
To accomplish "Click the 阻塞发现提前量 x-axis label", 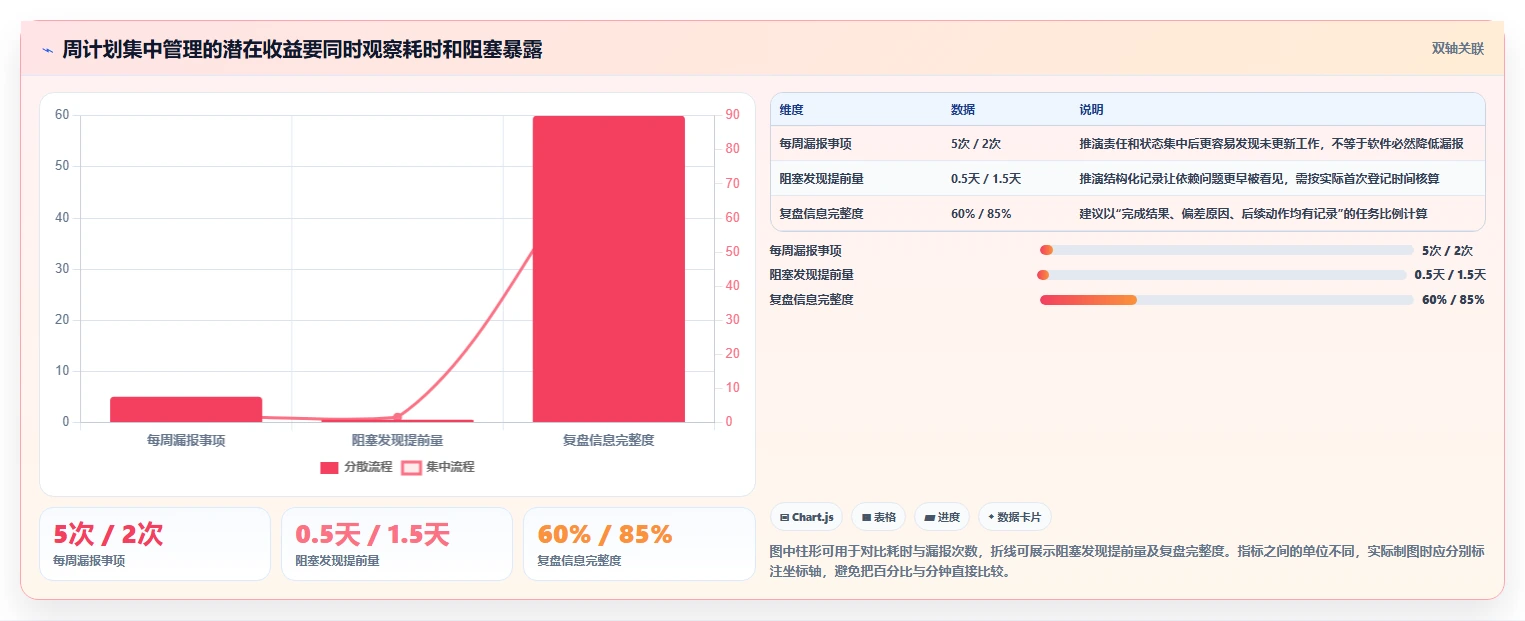I will 397,440.
